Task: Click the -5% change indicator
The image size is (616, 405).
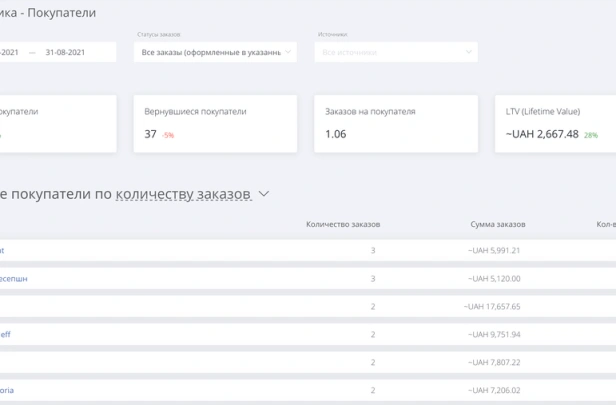Action: [168, 135]
